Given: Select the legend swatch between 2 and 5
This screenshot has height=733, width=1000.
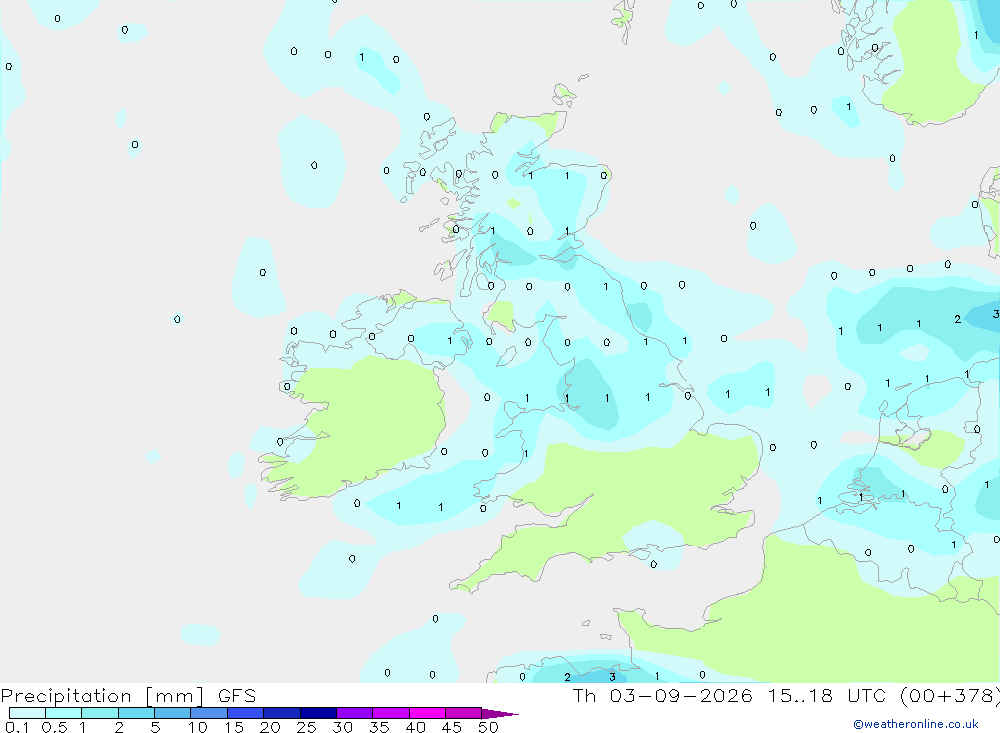Looking at the screenshot, I should (x=136, y=713).
